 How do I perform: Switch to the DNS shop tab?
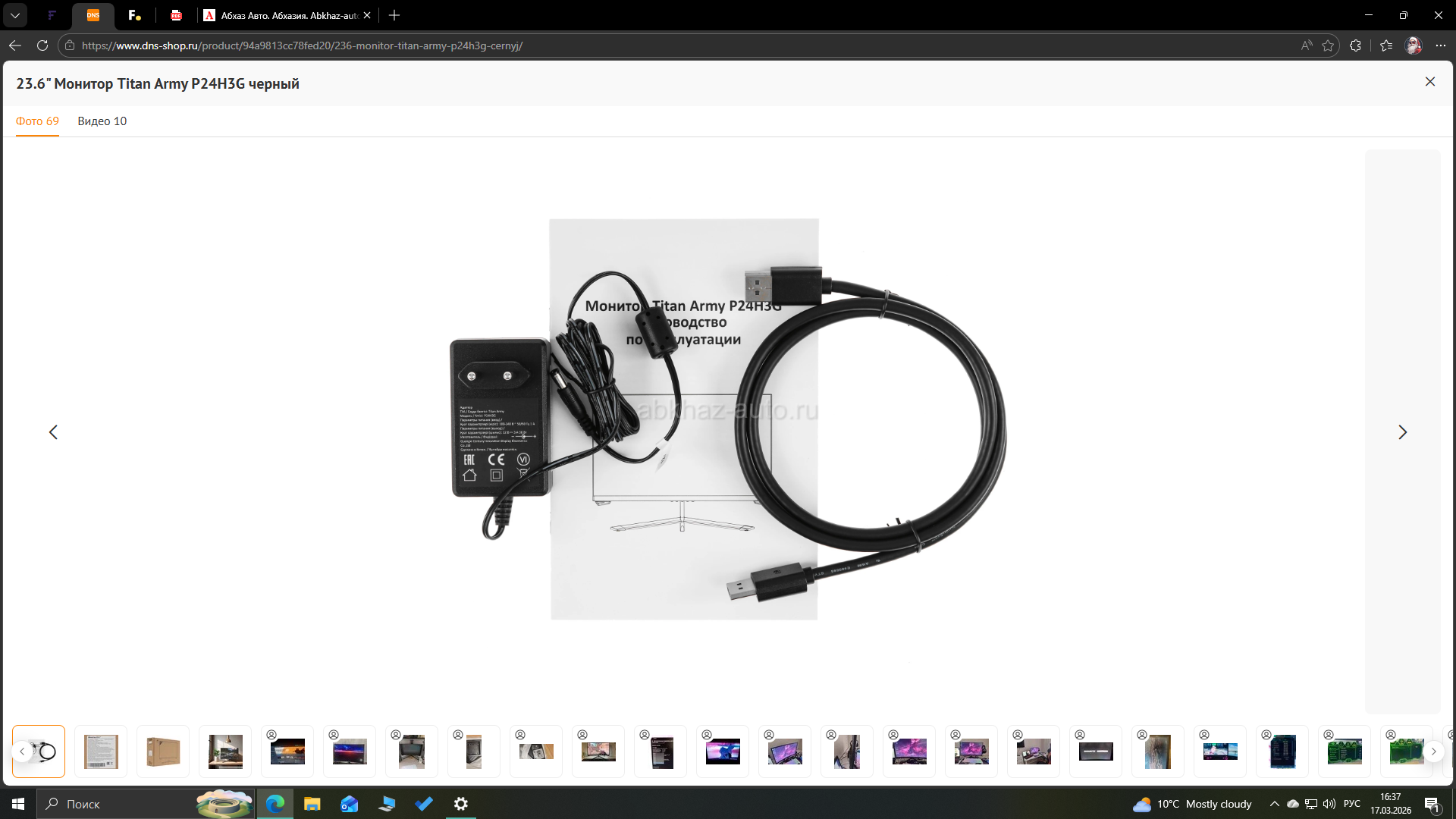click(93, 15)
